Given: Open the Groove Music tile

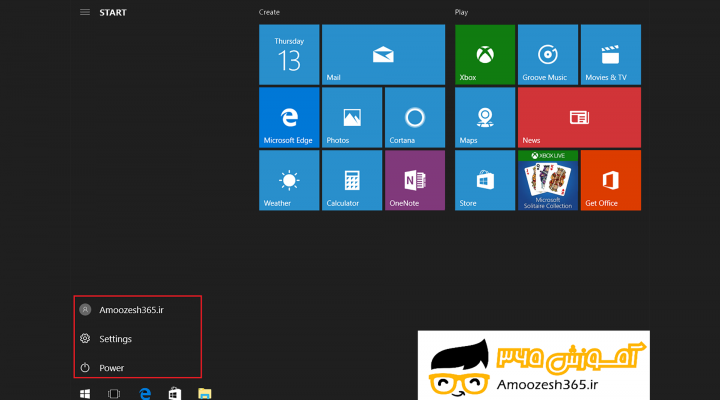Looking at the screenshot, I should point(548,55).
